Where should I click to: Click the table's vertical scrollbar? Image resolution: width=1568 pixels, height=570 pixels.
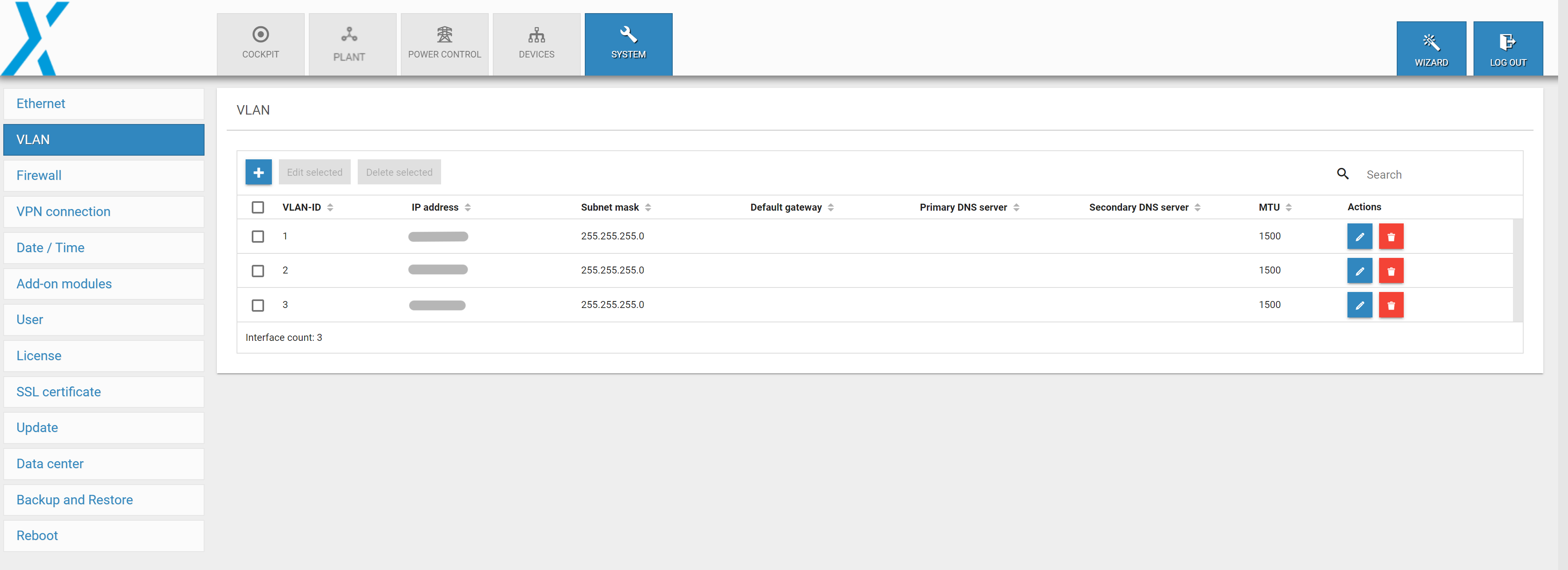tap(1517, 270)
